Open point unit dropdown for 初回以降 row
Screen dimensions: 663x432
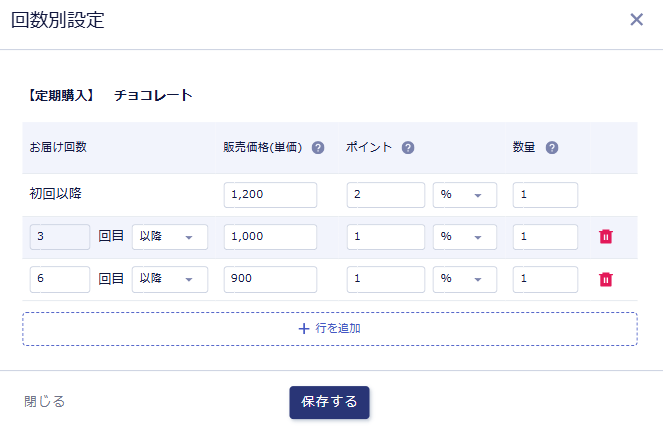click(464, 195)
